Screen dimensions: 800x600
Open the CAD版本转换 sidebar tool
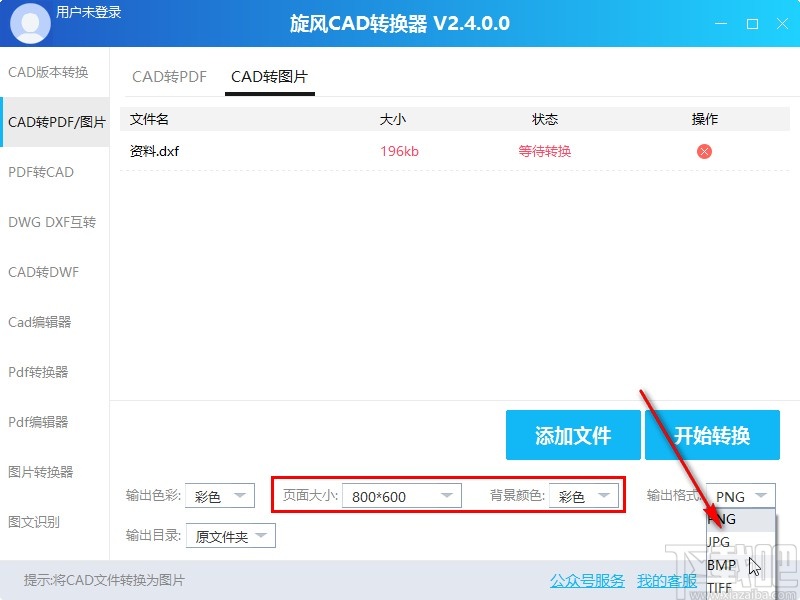click(x=47, y=72)
